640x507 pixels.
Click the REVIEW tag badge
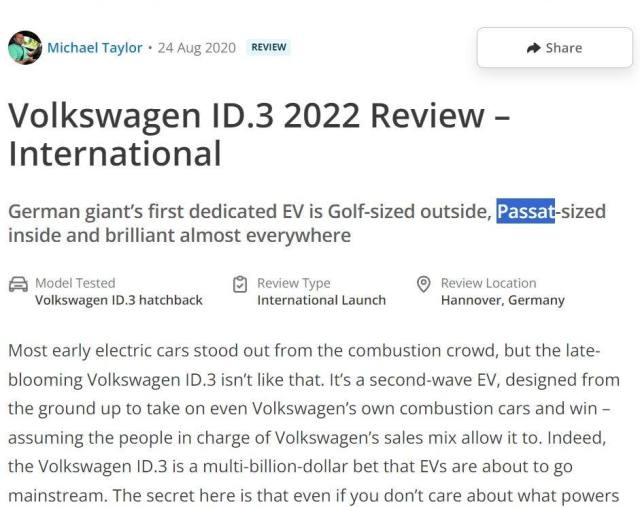pos(269,47)
